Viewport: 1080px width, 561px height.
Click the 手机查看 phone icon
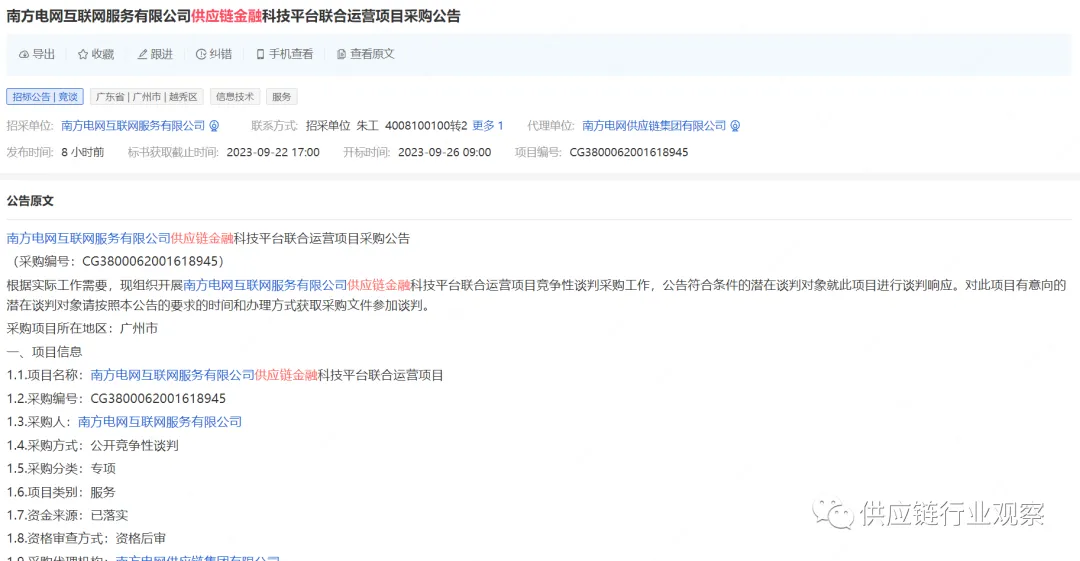pos(260,54)
